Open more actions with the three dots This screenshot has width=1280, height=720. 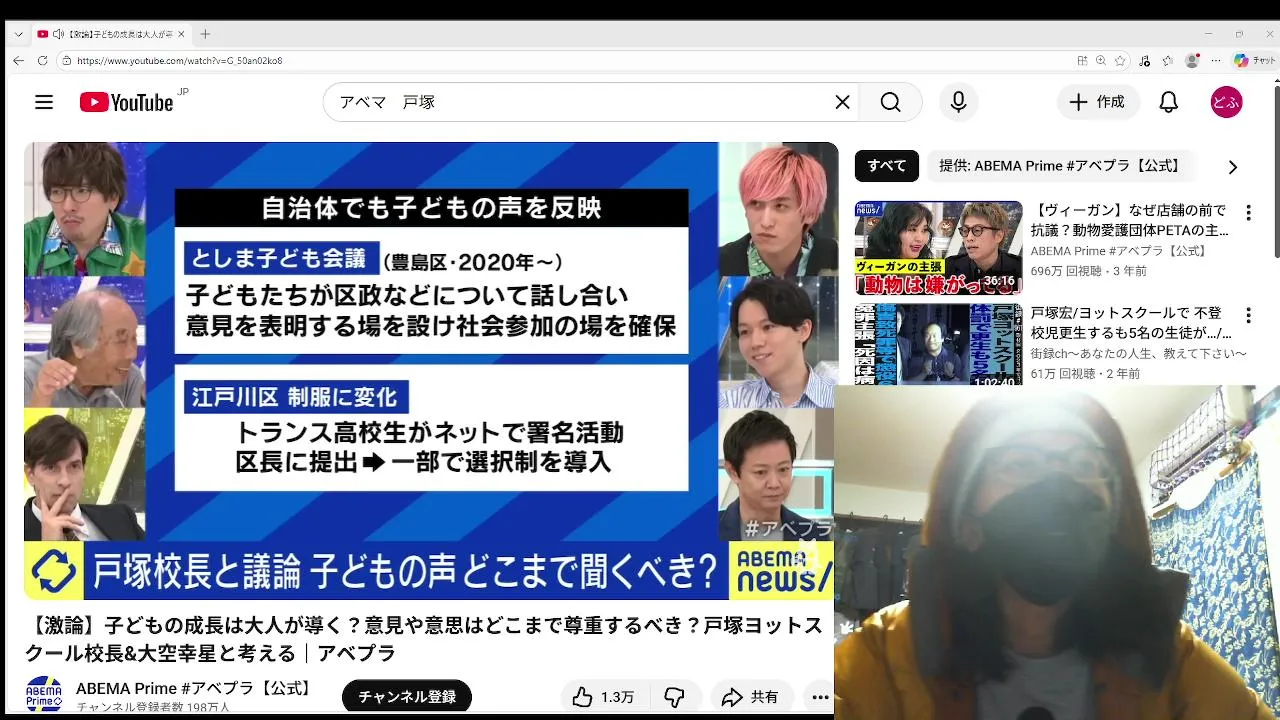820,697
